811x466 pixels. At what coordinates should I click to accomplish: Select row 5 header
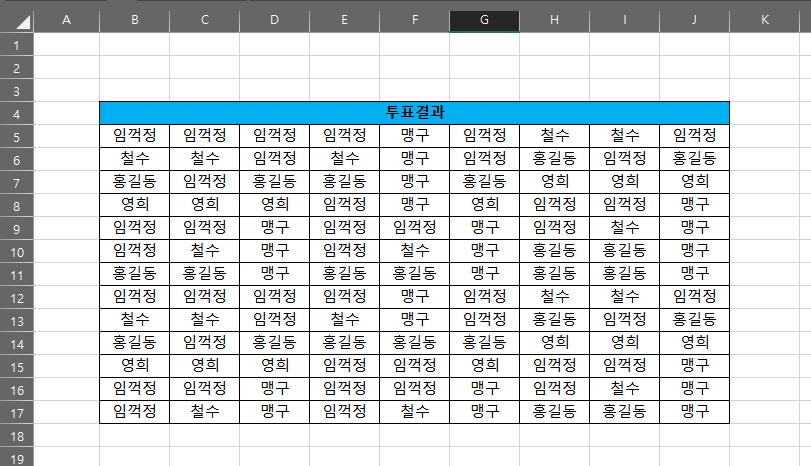click(17, 137)
